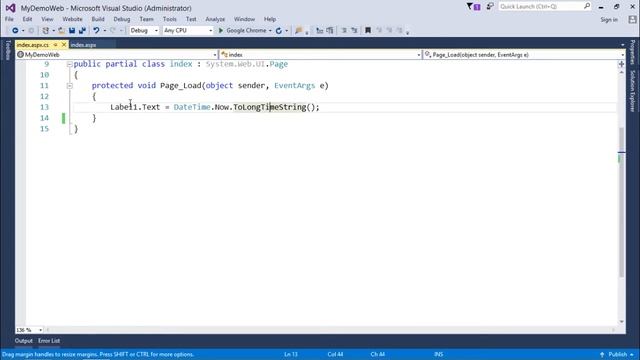Click the horizontal scrollbar of the editor
This screenshot has width=640, height=360.
coord(331,330)
